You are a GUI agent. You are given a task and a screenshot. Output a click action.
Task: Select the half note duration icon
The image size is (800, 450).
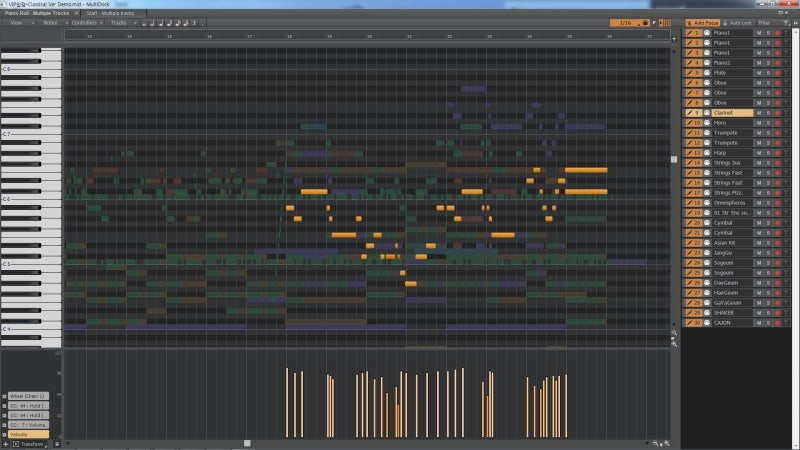[x=152, y=23]
